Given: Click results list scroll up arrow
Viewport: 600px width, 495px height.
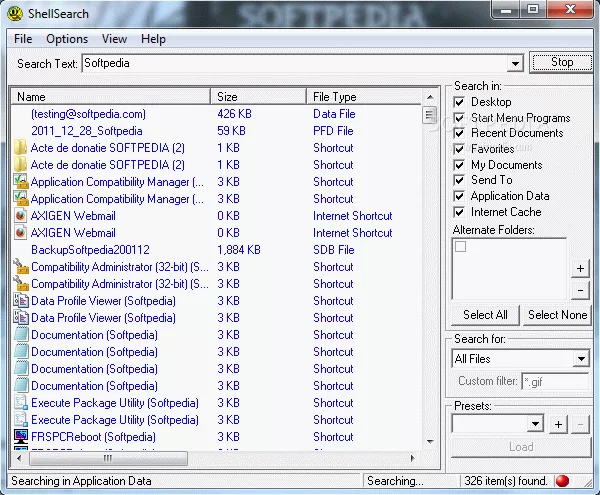Looking at the screenshot, I should (430, 97).
